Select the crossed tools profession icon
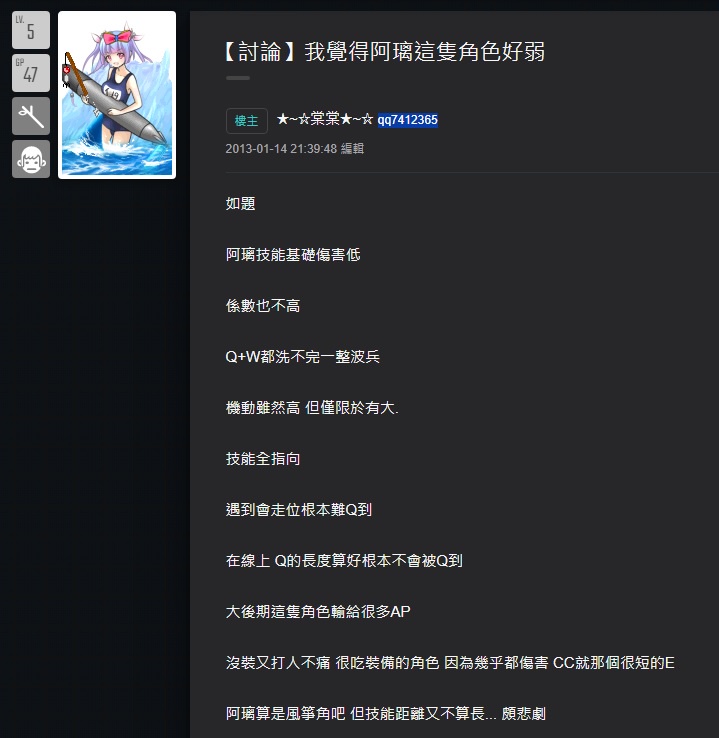The width and height of the screenshot is (719, 738). [x=31, y=116]
